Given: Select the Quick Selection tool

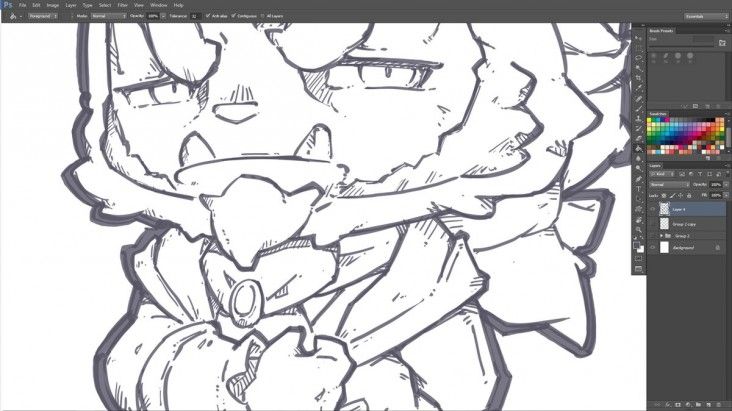Looking at the screenshot, I should coord(638,68).
